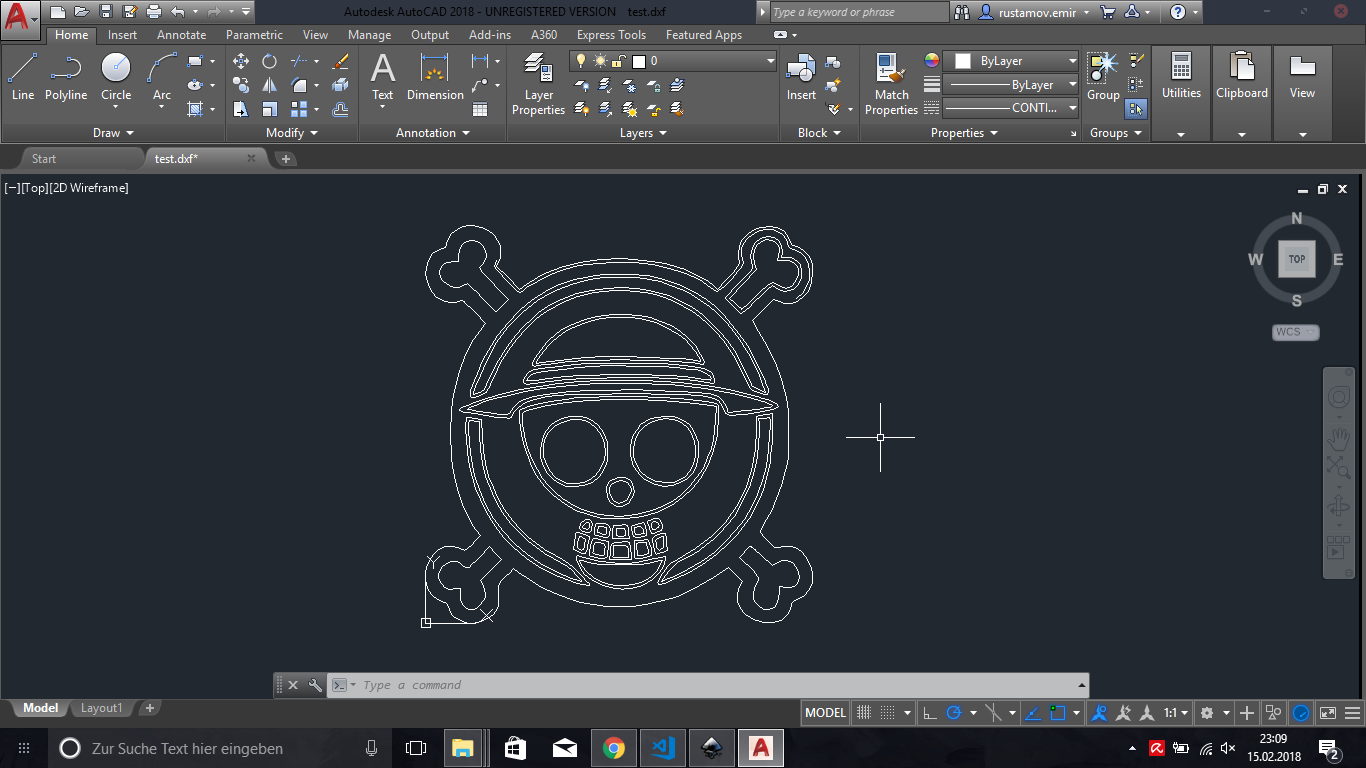Viewport: 1366px width, 768px height.
Task: Switch to the Parametric tab
Action: (x=254, y=35)
